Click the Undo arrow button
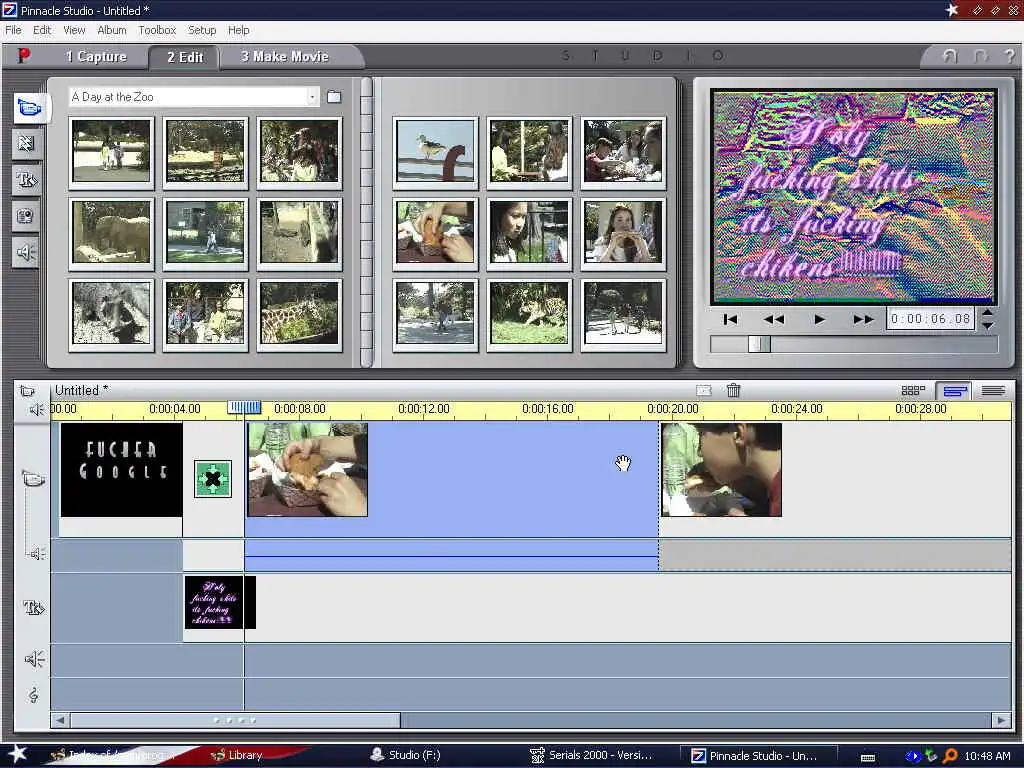Image resolution: width=1024 pixels, height=768 pixels. click(950, 56)
